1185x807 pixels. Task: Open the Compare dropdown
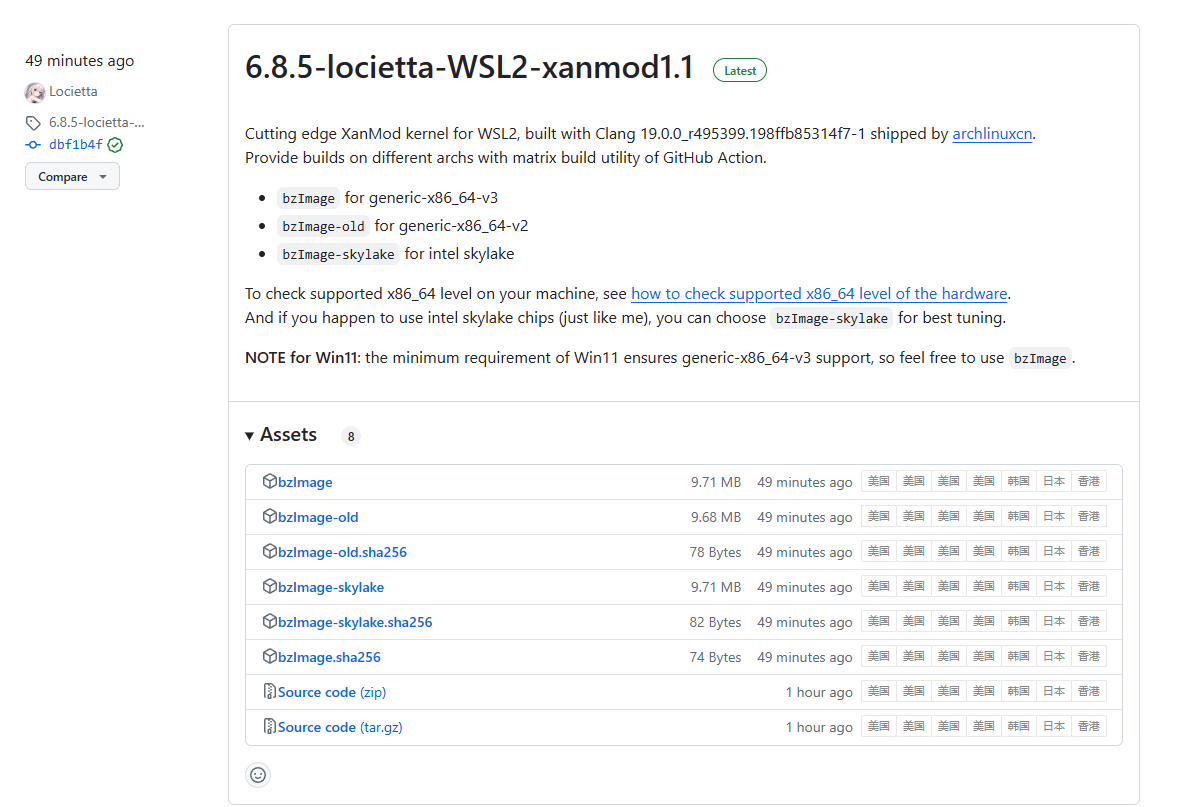click(71, 176)
